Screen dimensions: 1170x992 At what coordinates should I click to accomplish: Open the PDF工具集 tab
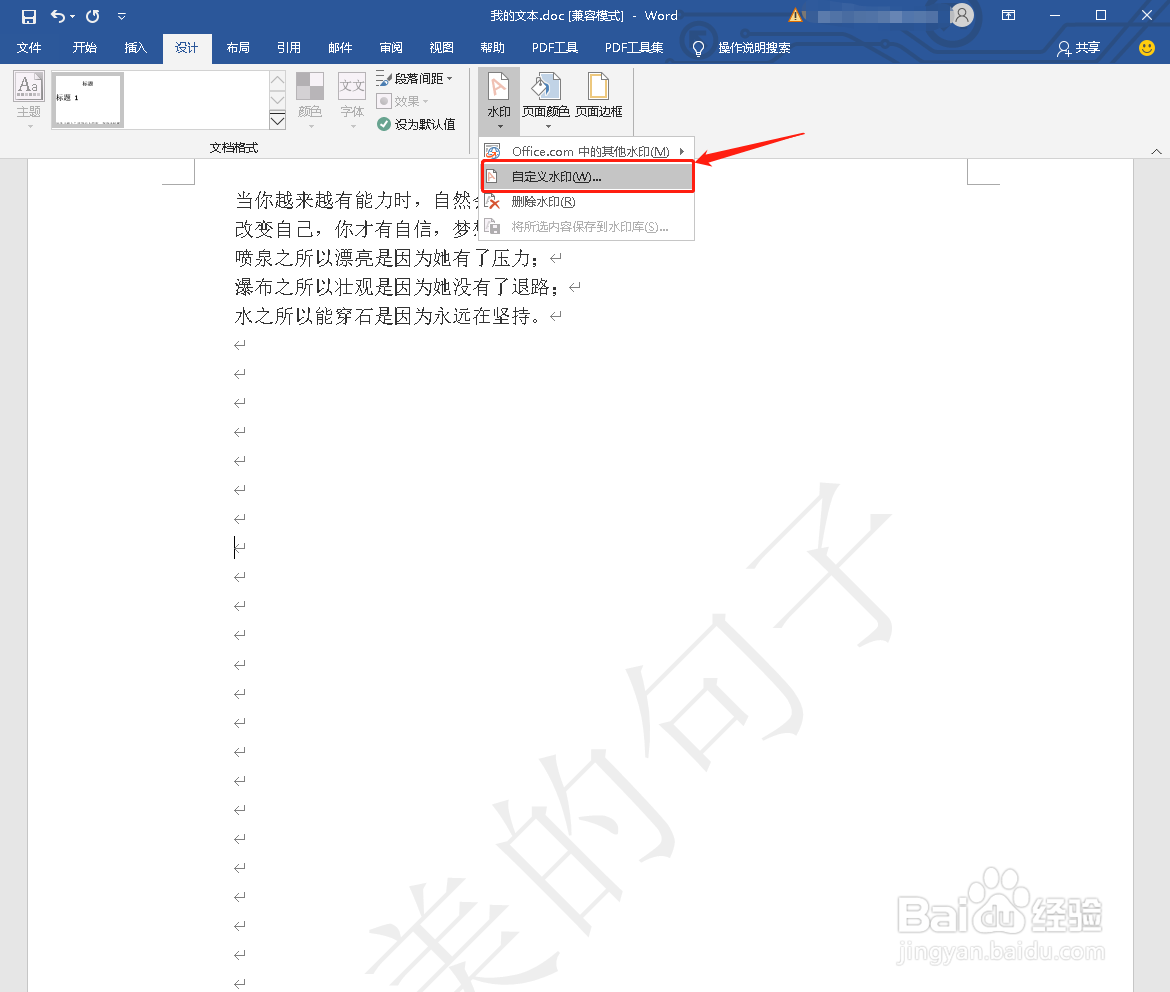click(634, 48)
